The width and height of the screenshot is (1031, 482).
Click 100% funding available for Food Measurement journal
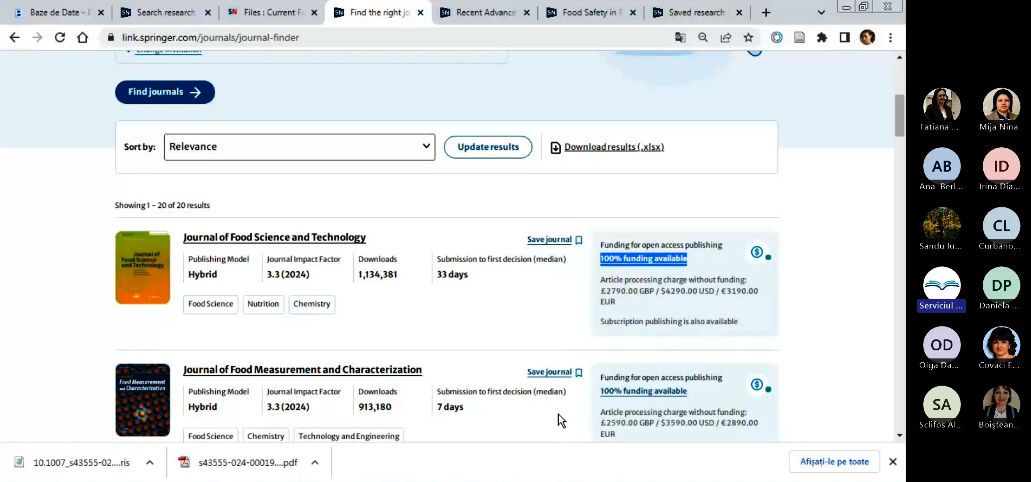[x=643, y=391]
